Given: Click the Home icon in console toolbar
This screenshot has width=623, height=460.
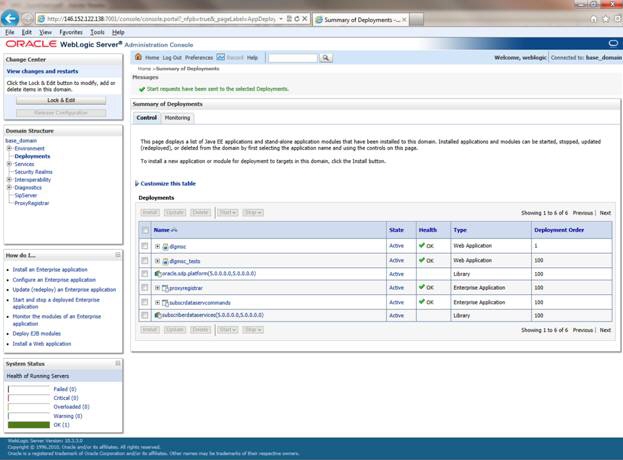Looking at the screenshot, I should pyautogui.click(x=139, y=58).
